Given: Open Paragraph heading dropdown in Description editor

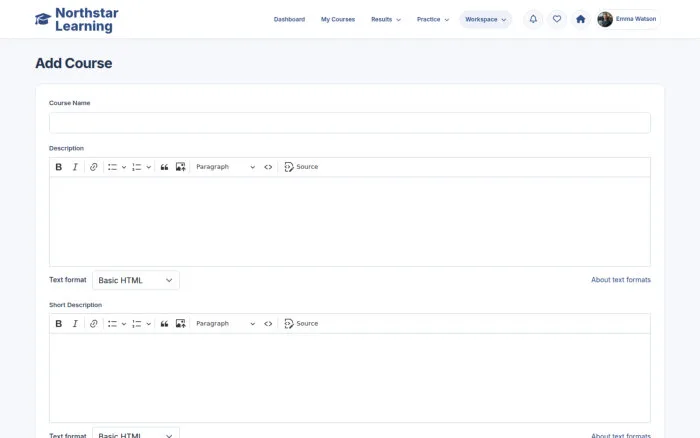Looking at the screenshot, I should click(225, 167).
